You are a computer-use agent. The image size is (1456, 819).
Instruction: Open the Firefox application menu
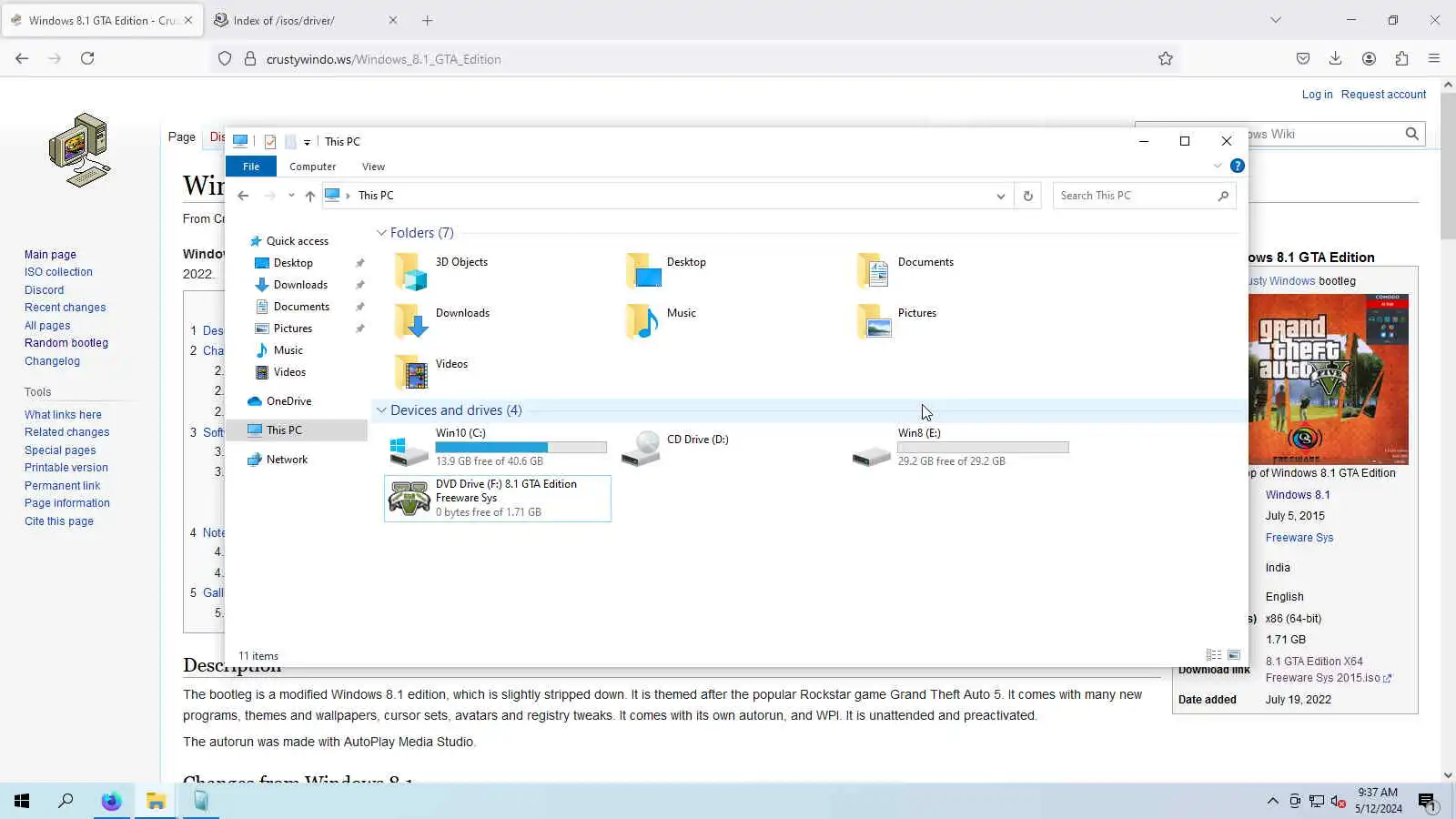(x=1434, y=58)
